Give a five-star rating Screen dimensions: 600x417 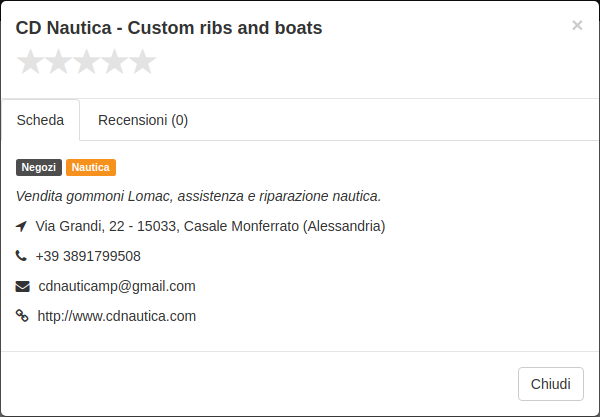pyautogui.click(x=142, y=61)
